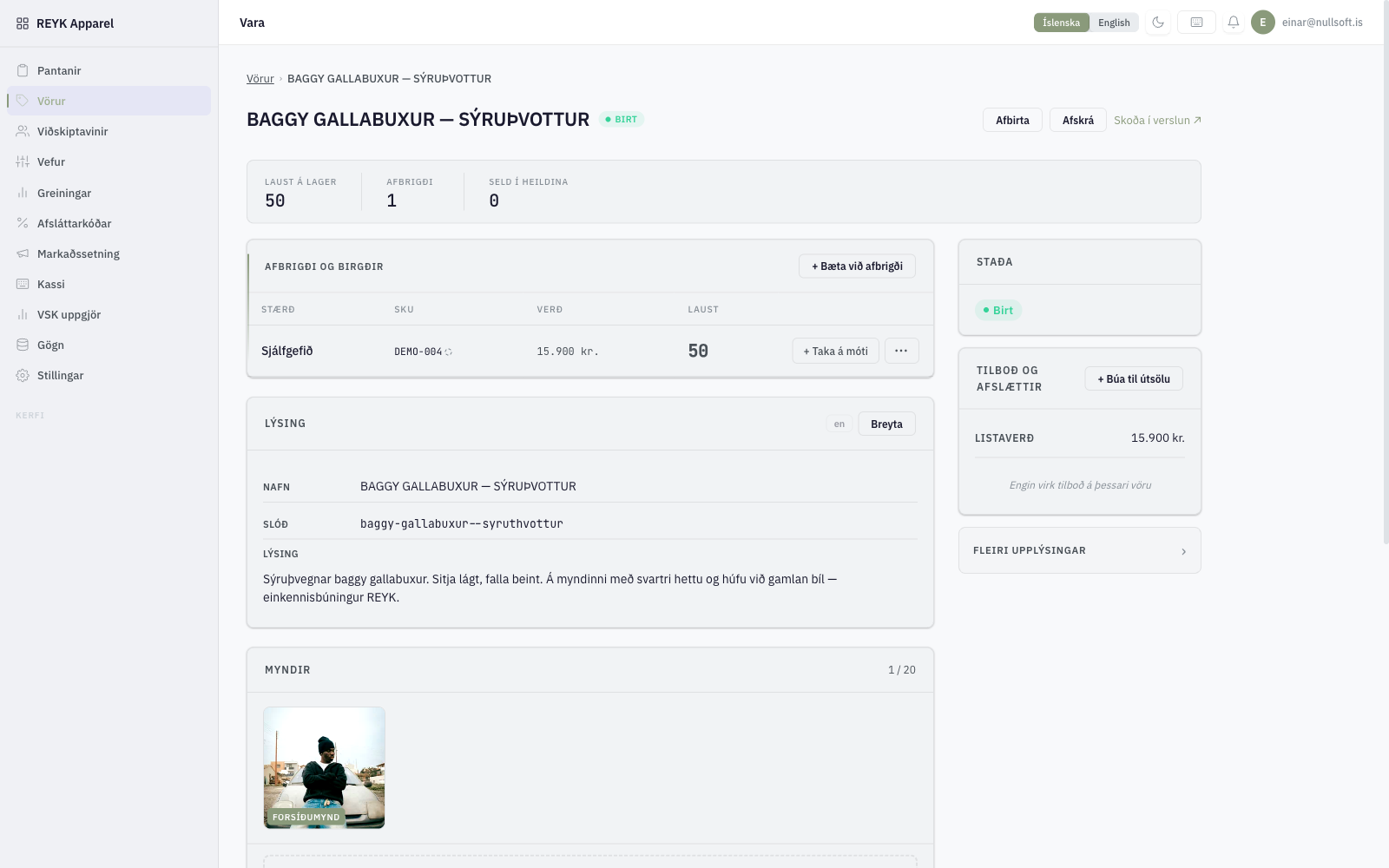This screenshot has height=868, width=1389.
Task: Click the Afbirta button
Action: (x=1012, y=120)
